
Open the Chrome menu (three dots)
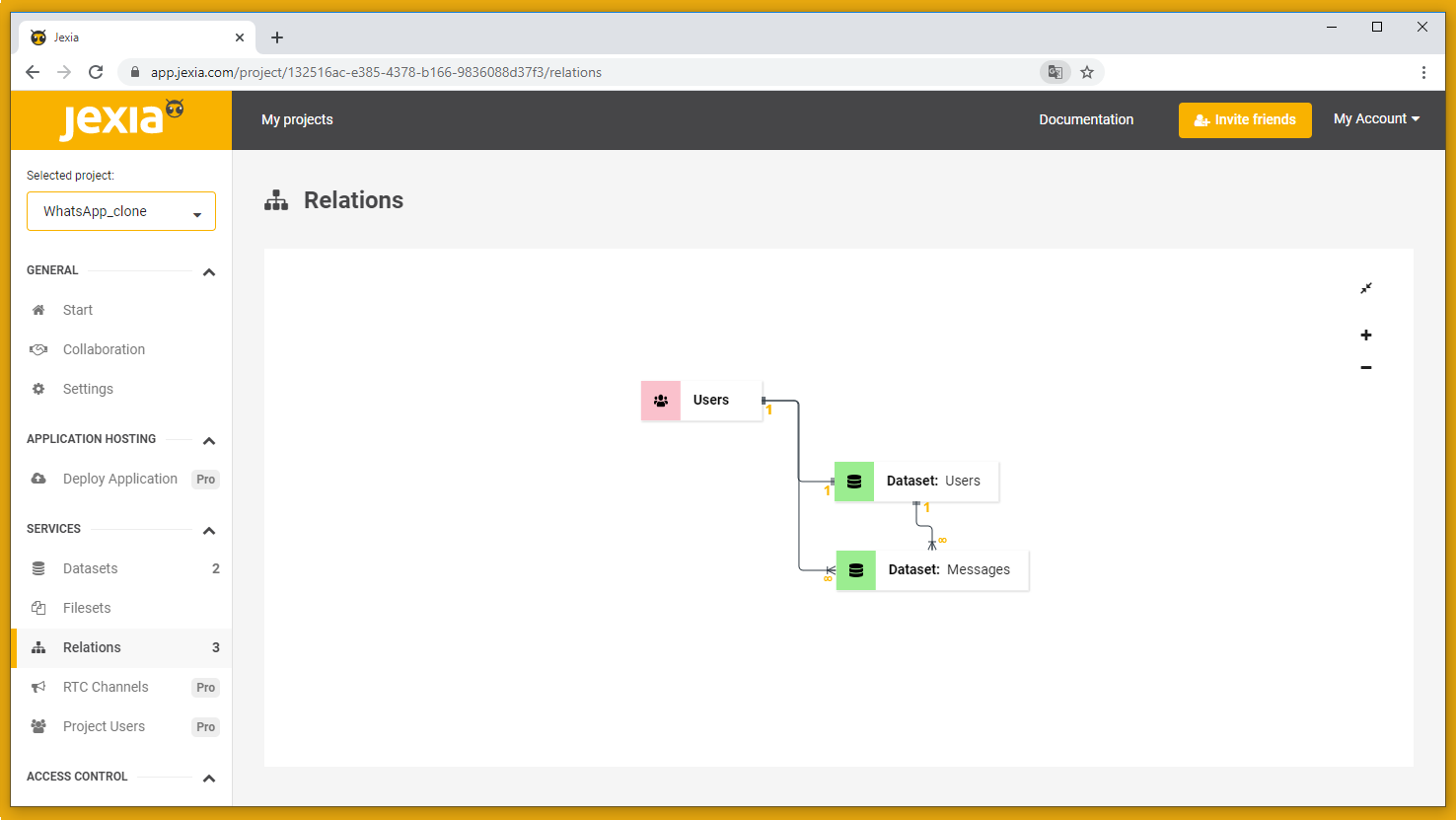[x=1423, y=72]
